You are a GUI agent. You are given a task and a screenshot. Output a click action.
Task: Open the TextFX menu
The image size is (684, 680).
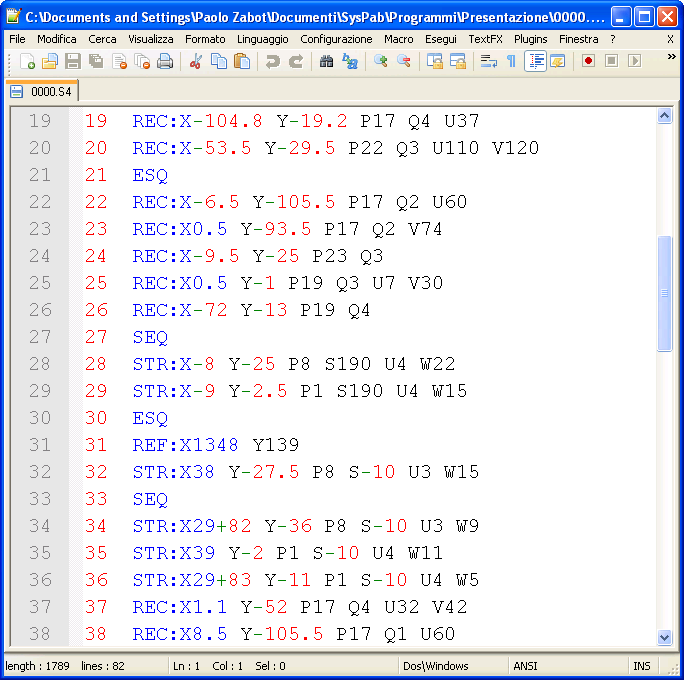[x=485, y=39]
